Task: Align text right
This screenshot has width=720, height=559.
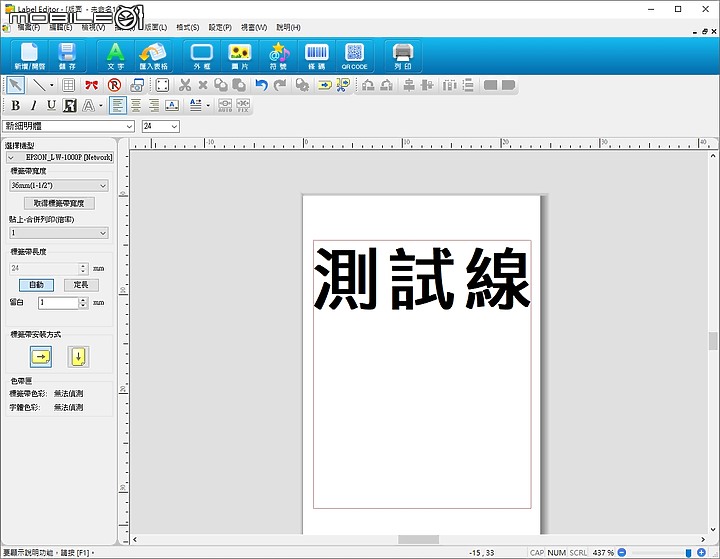Action: click(x=154, y=106)
